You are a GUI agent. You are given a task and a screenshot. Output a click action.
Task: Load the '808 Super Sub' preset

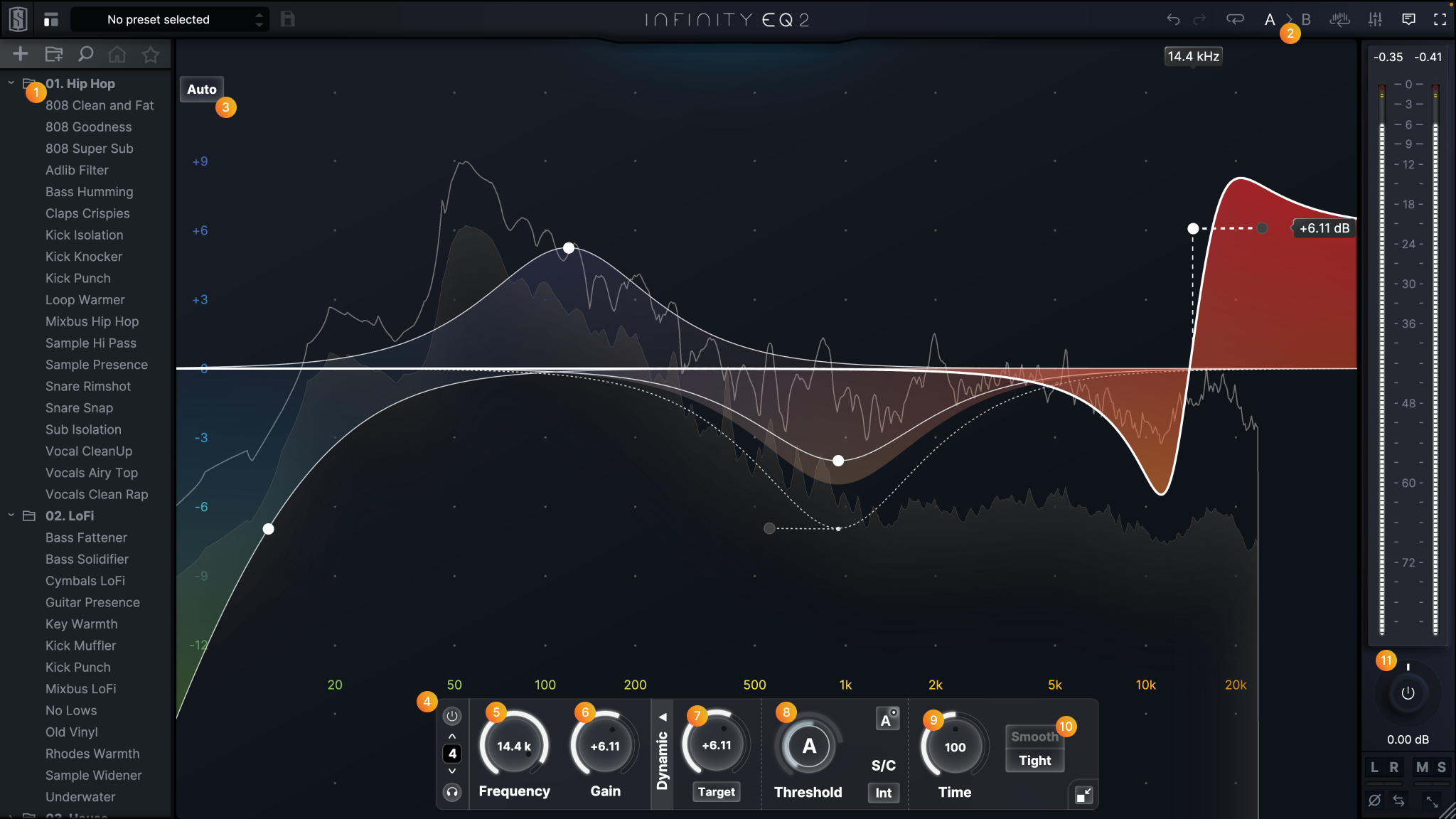click(90, 149)
